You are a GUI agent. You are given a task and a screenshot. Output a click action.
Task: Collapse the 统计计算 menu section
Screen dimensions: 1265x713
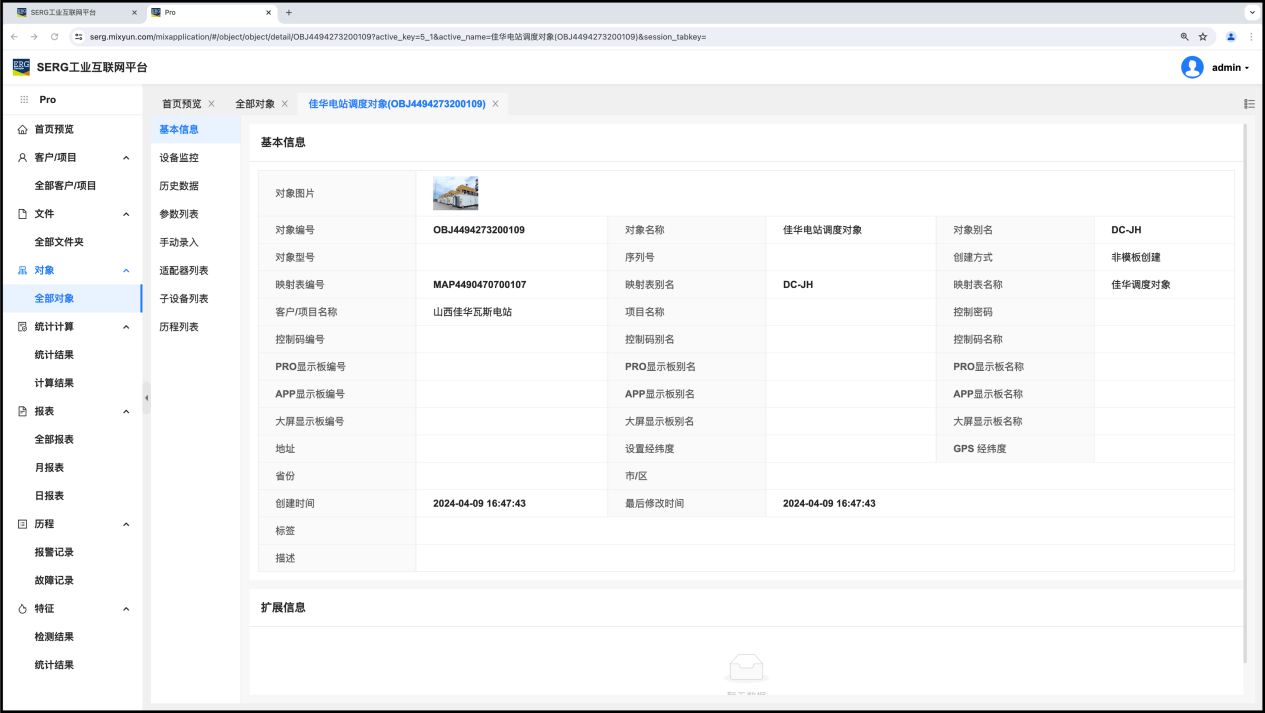126,327
